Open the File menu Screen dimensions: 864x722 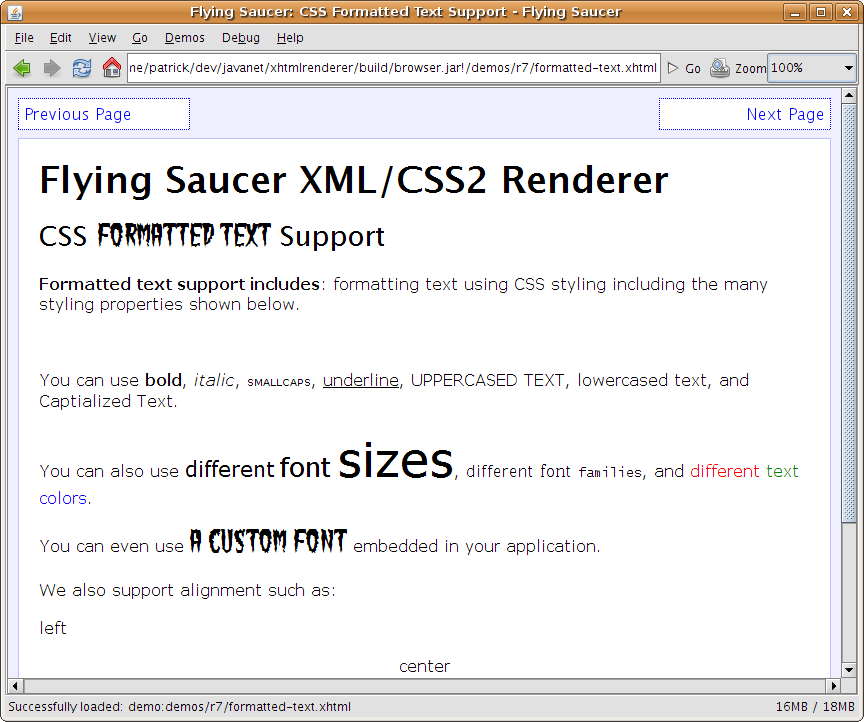[x=24, y=37]
